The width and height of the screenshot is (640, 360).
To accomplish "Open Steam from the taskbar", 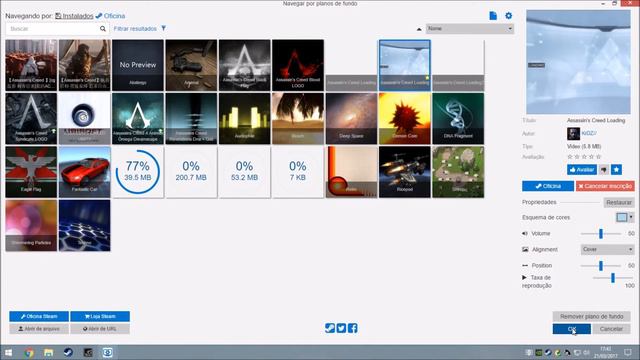I will pos(68,352).
